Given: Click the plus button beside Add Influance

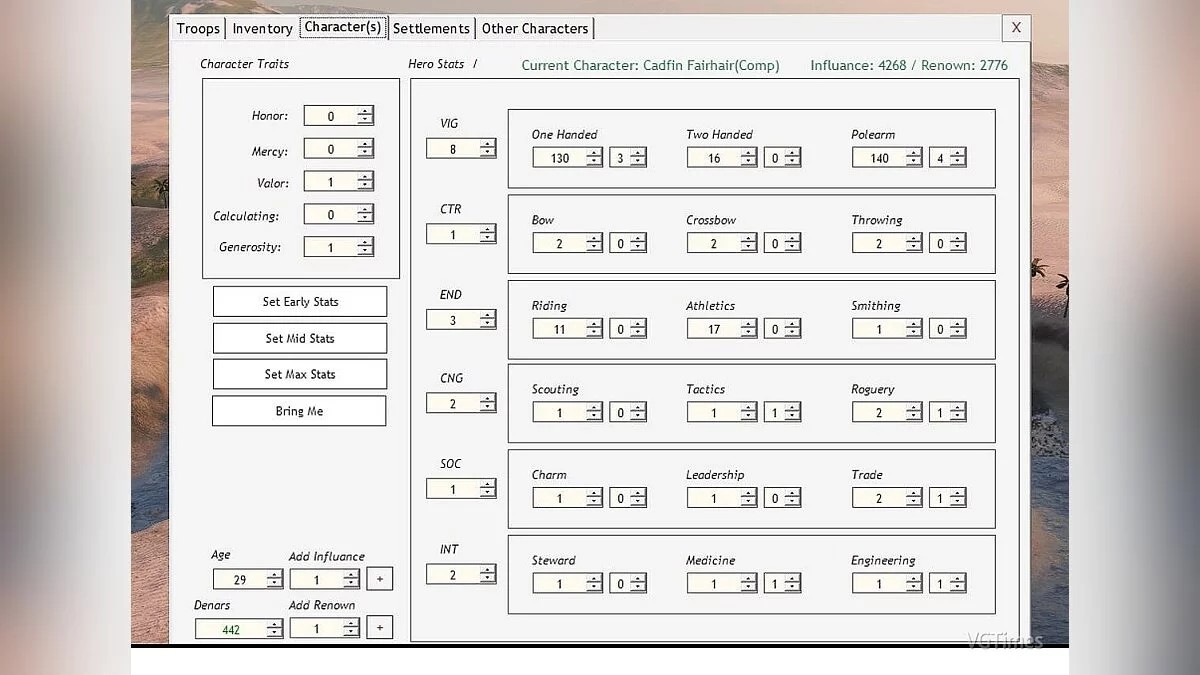Looking at the screenshot, I should pos(379,579).
